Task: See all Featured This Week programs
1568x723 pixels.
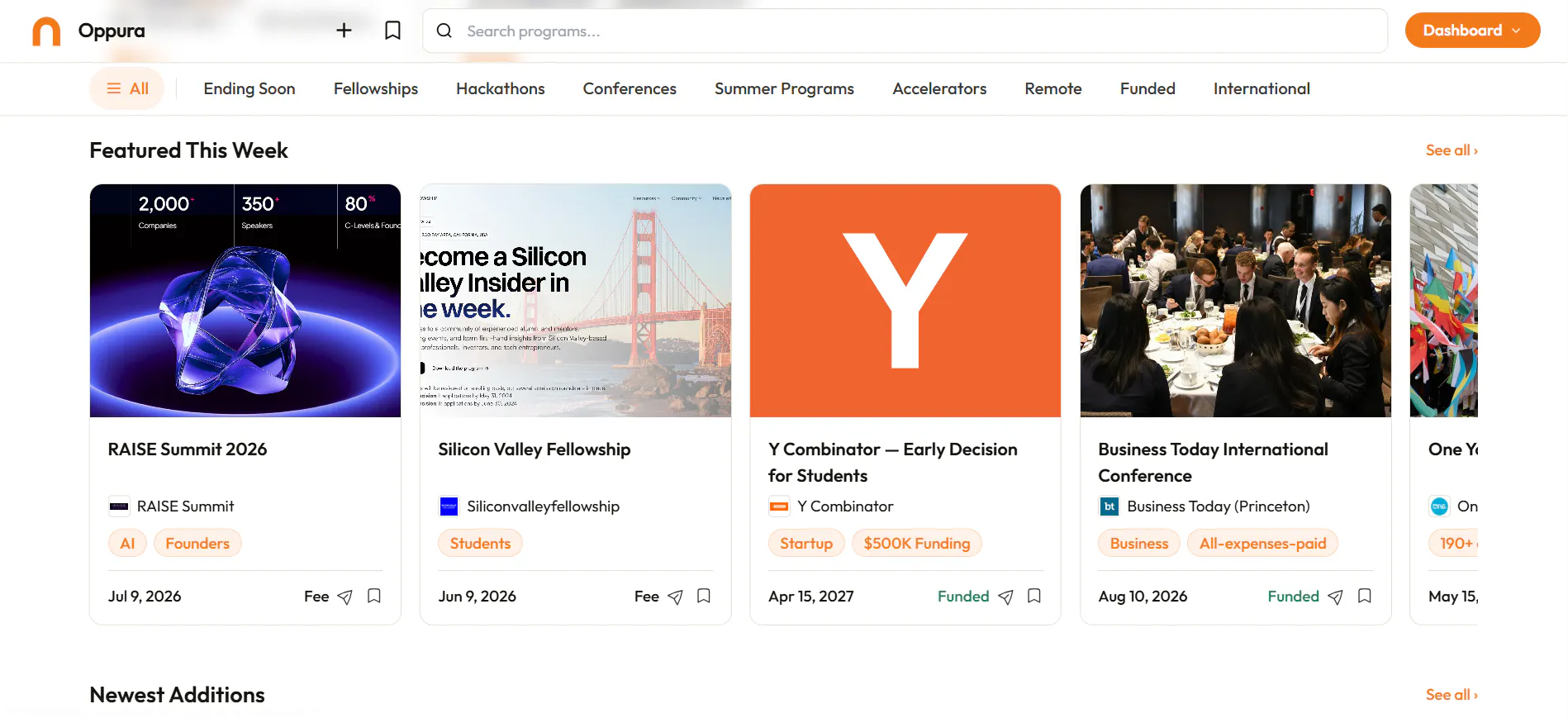Action: pos(1452,150)
